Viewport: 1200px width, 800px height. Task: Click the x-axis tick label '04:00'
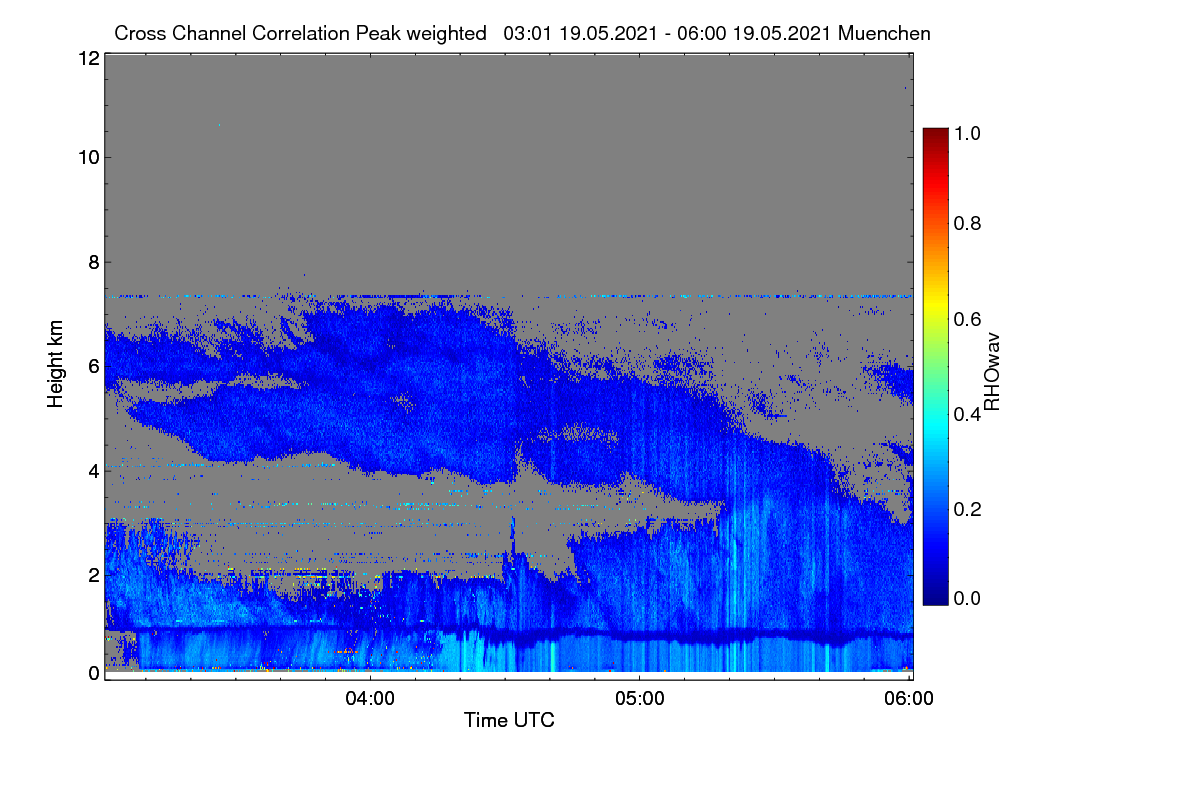pyautogui.click(x=370, y=699)
